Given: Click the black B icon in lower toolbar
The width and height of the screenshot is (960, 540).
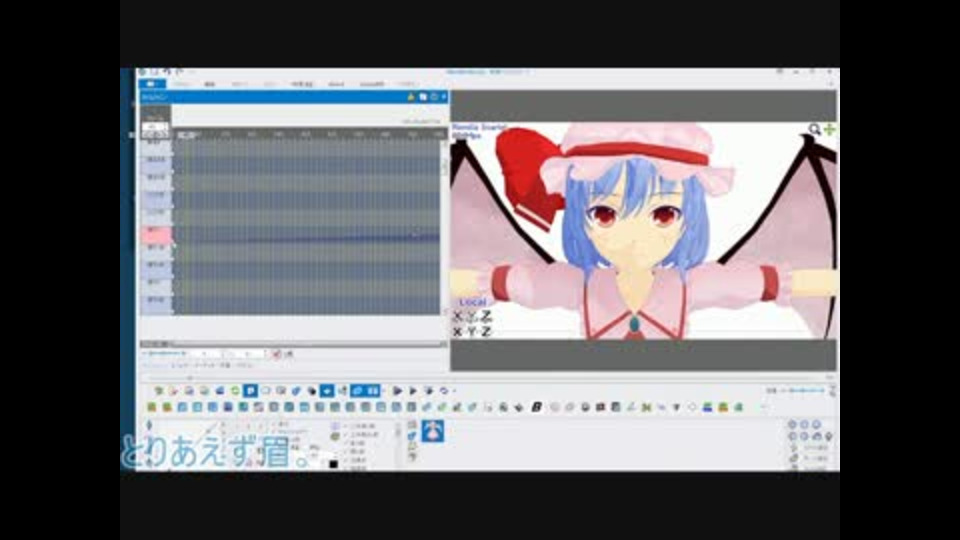Looking at the screenshot, I should [x=536, y=407].
